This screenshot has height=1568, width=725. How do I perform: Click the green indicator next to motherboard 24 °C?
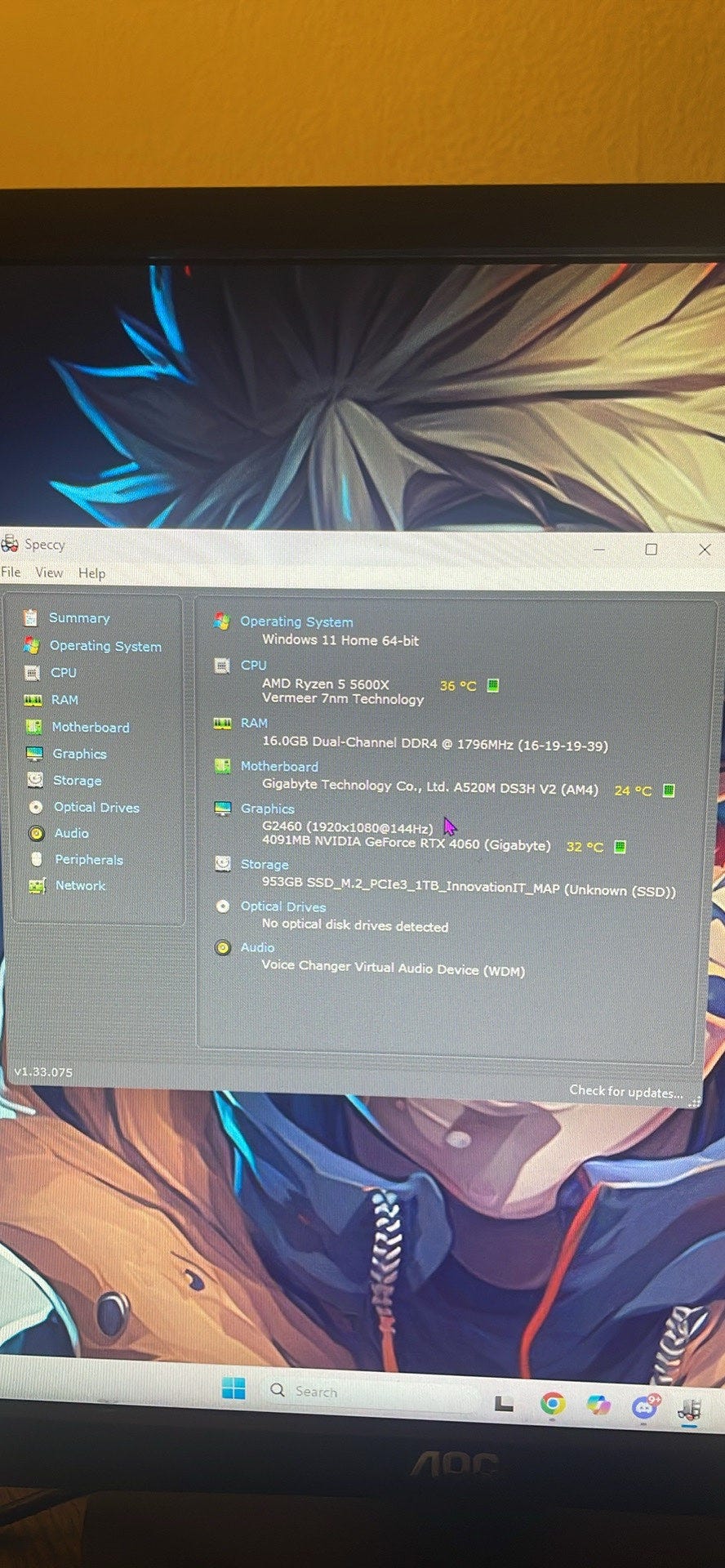tap(669, 790)
